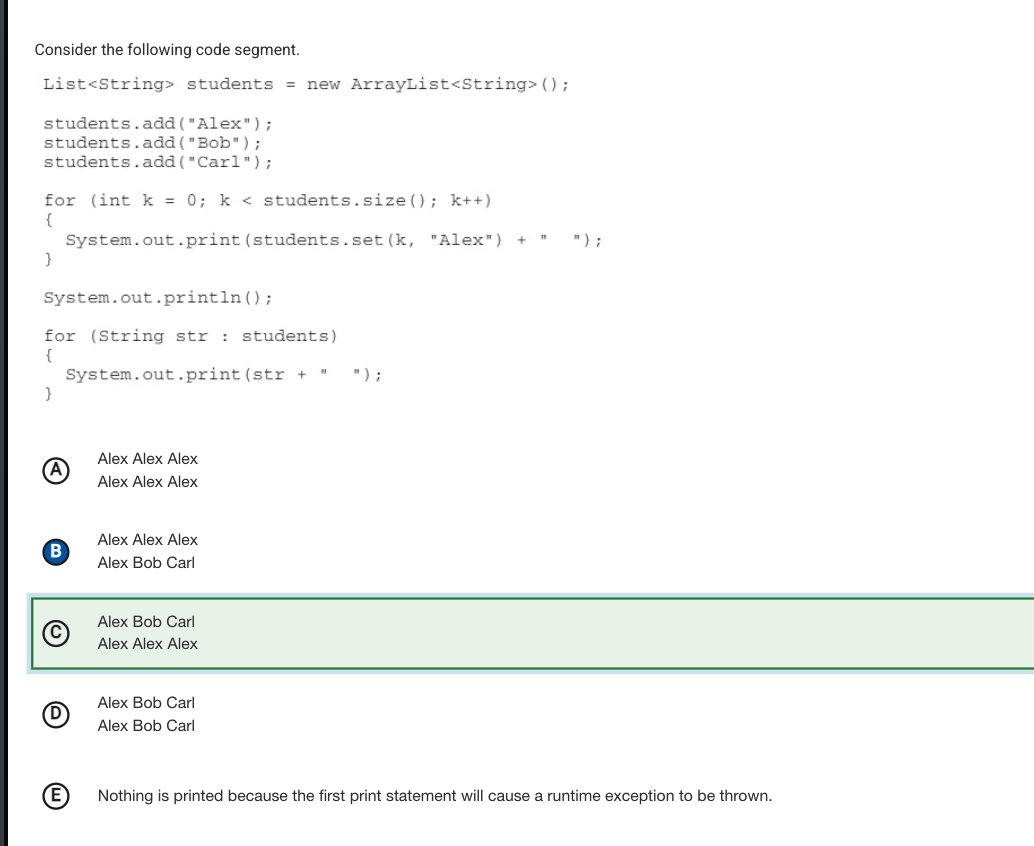Click the System.out.print(str + " ") line
The height and width of the screenshot is (846, 1034).
click(x=224, y=375)
